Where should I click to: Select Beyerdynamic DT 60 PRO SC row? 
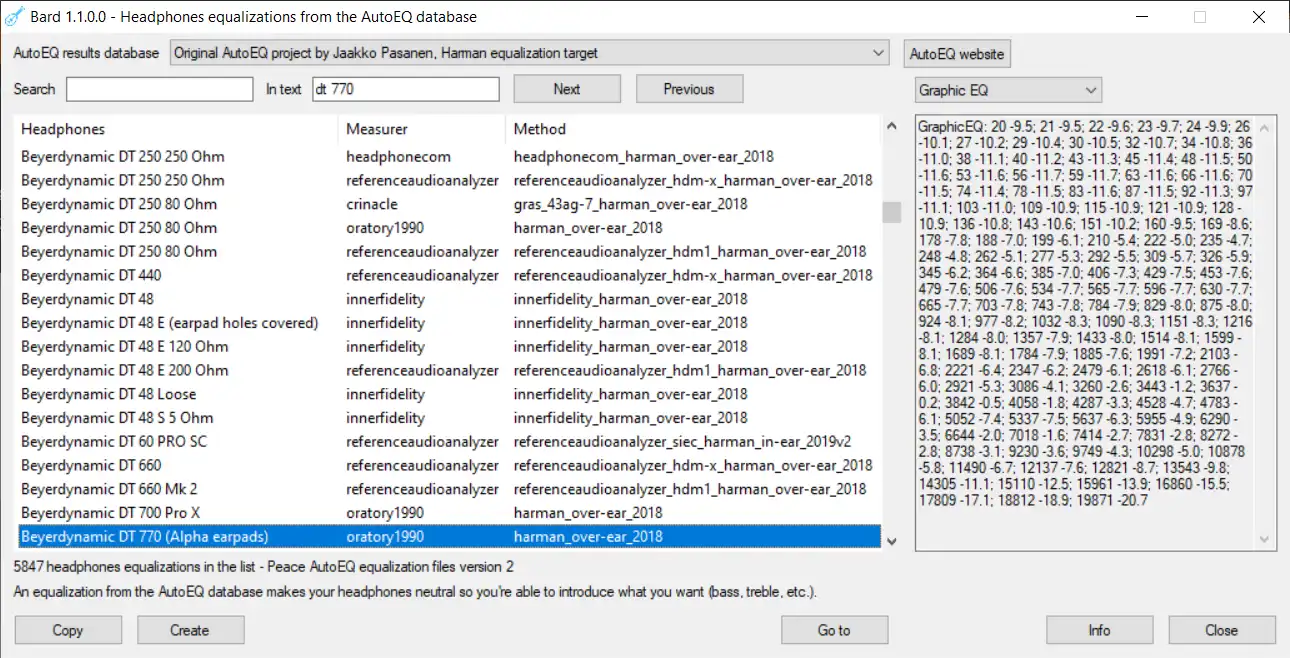448,441
